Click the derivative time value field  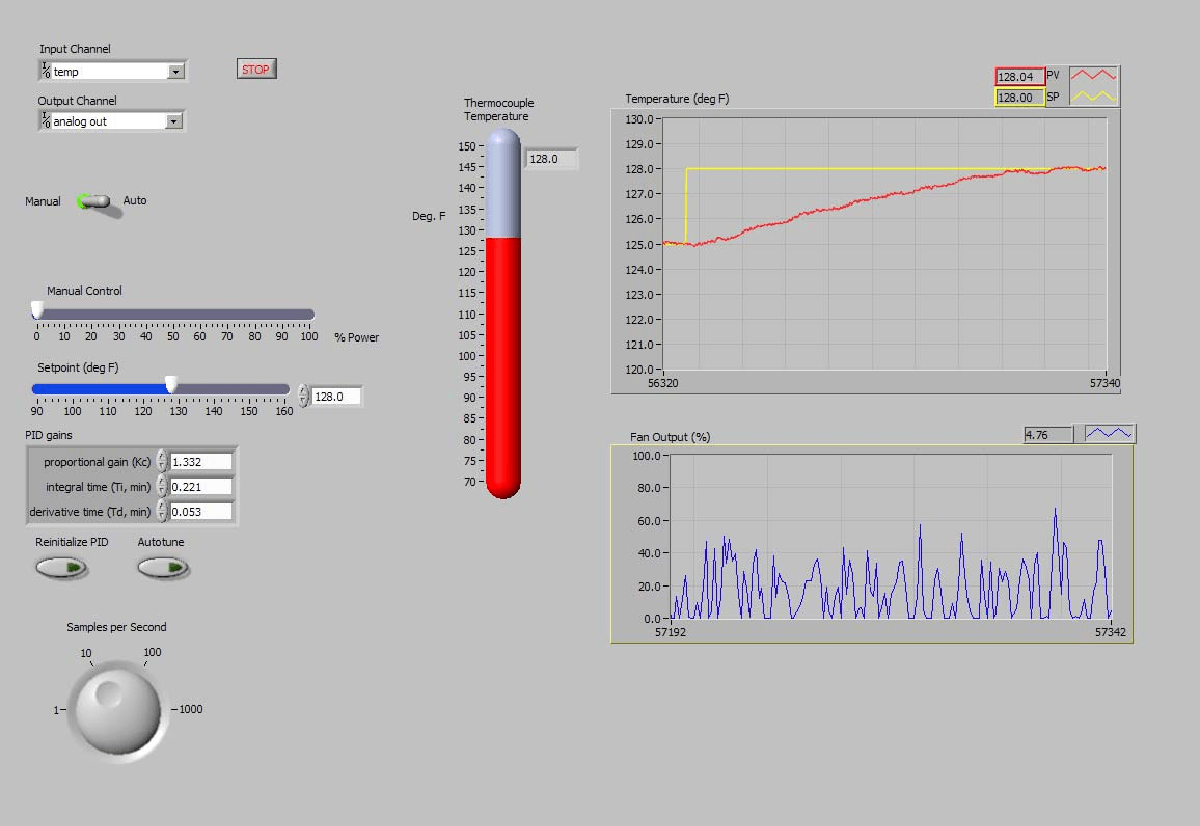coord(201,512)
